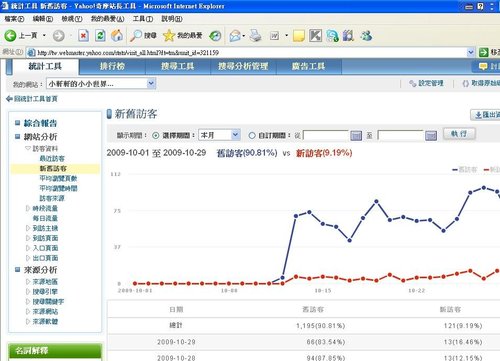This screenshot has height=361, width=500.
Task: Collapse the 訪客資料 tree node
Action: point(28,148)
